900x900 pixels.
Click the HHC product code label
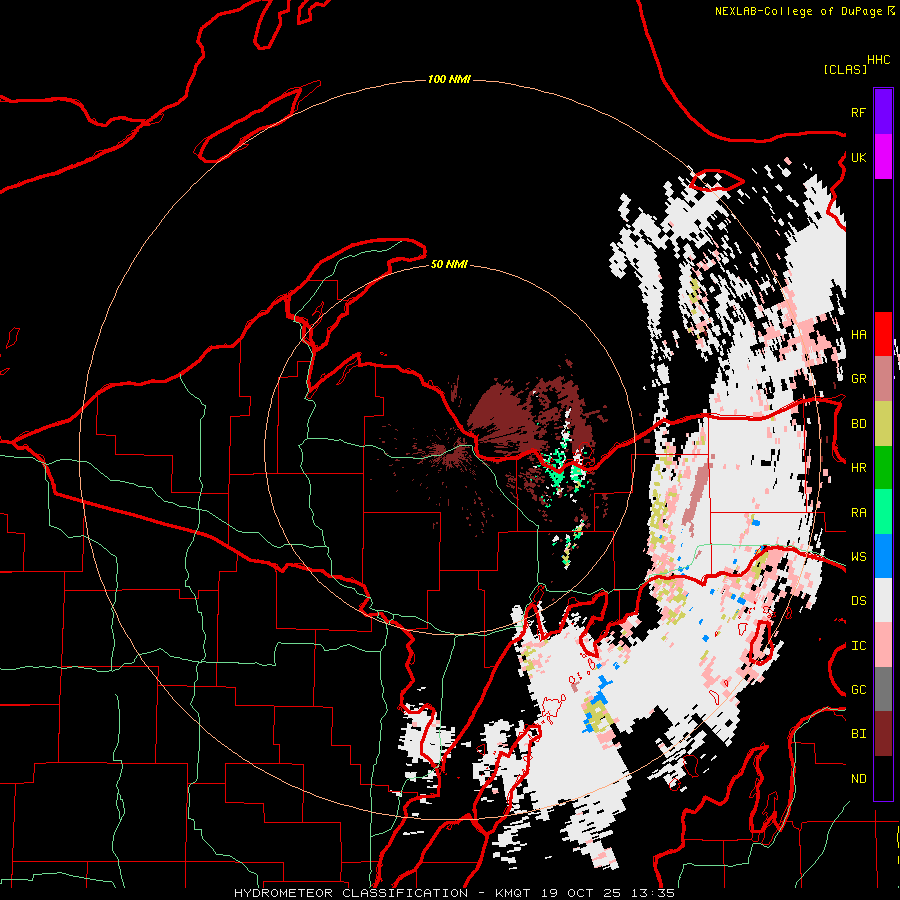[878, 60]
